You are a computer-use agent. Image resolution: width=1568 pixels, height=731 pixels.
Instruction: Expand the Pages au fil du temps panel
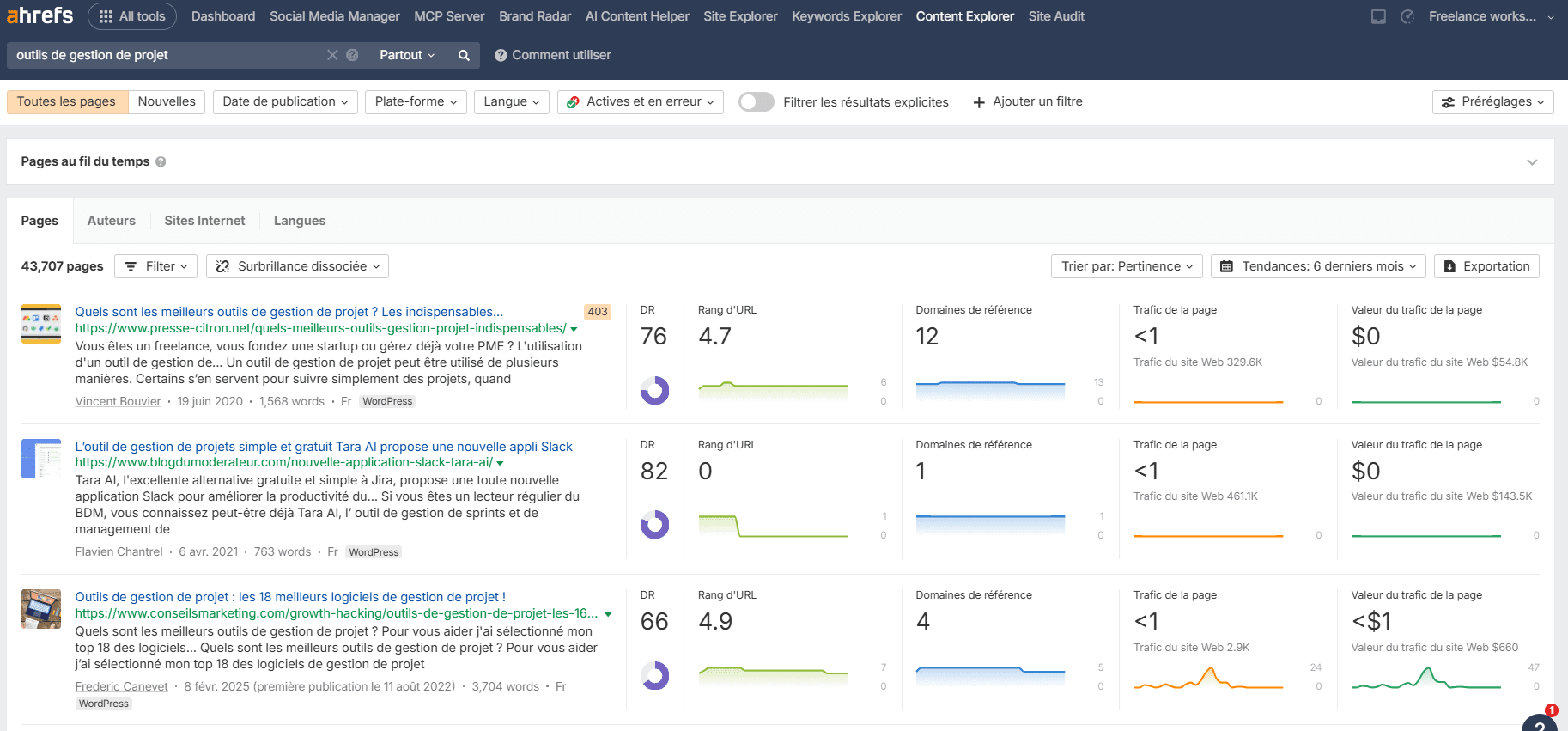click(x=1532, y=161)
